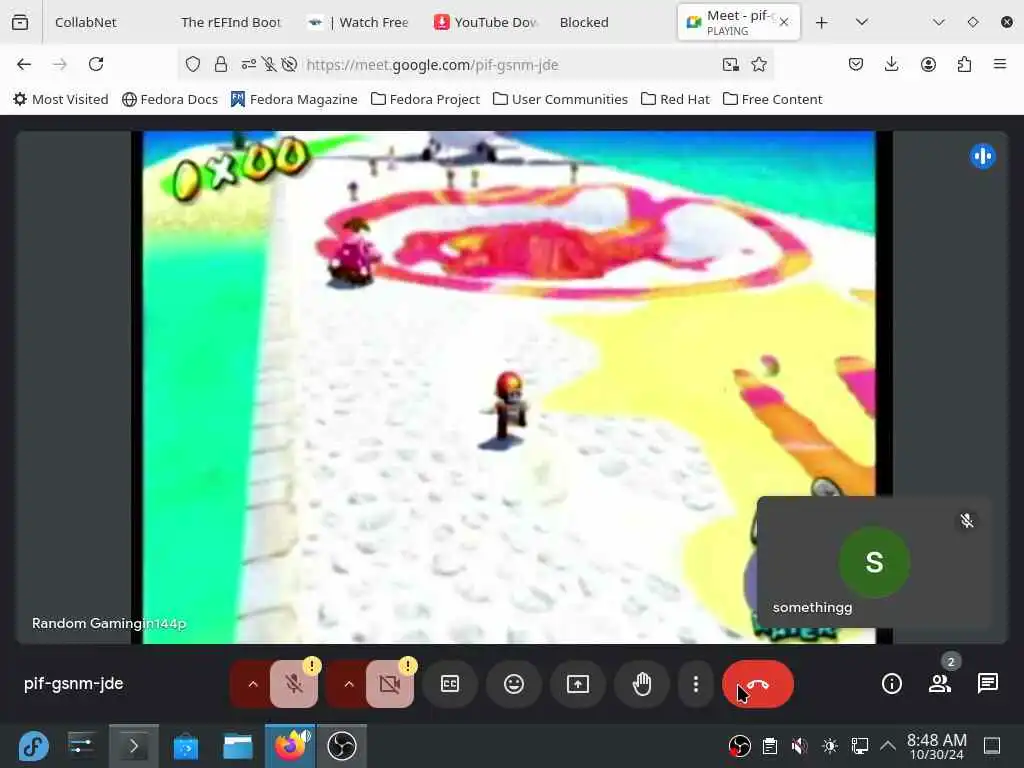
Task: Click the pif-gsnm-jde meeting code text
Action: coord(73,684)
